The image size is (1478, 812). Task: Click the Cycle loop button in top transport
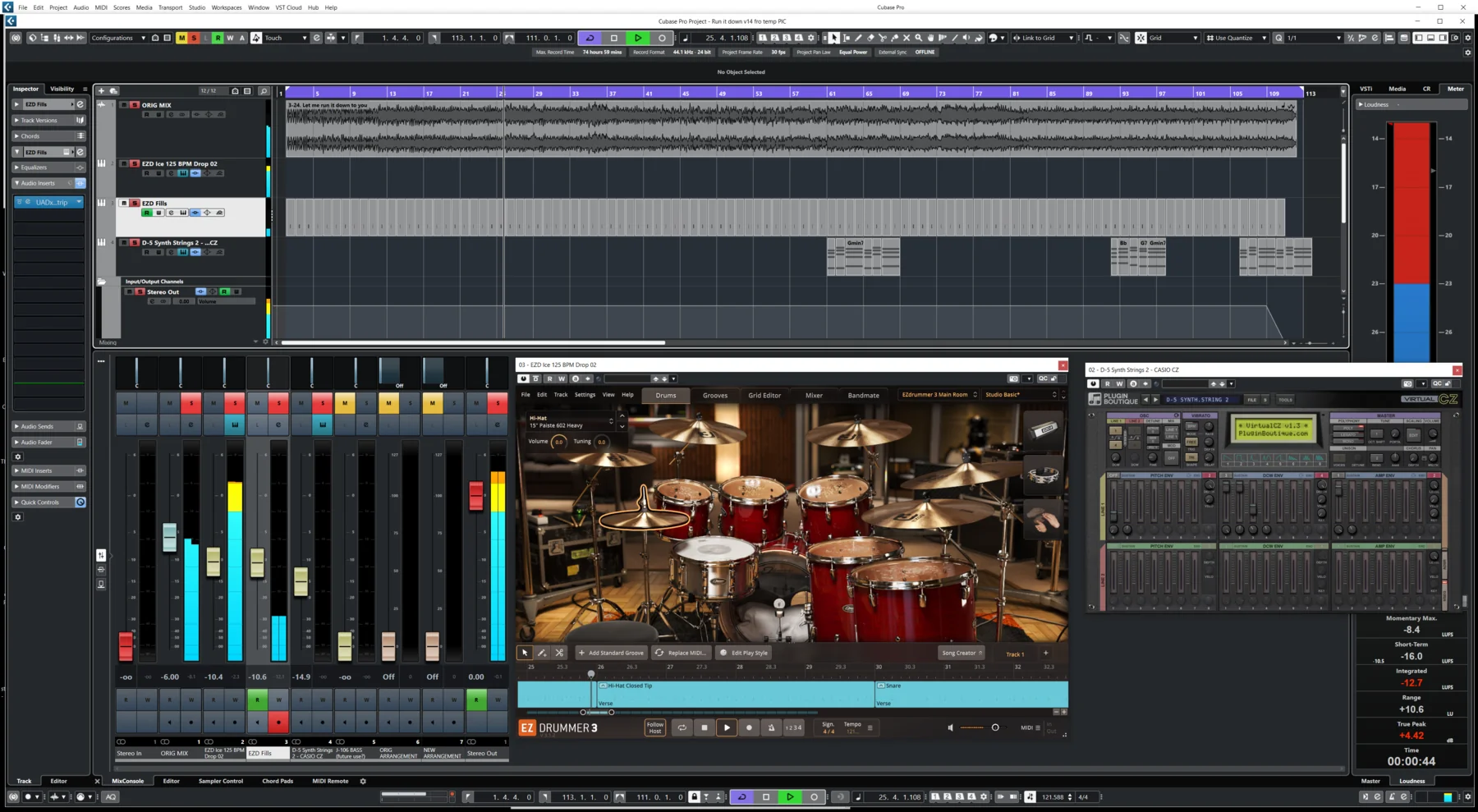coord(590,38)
